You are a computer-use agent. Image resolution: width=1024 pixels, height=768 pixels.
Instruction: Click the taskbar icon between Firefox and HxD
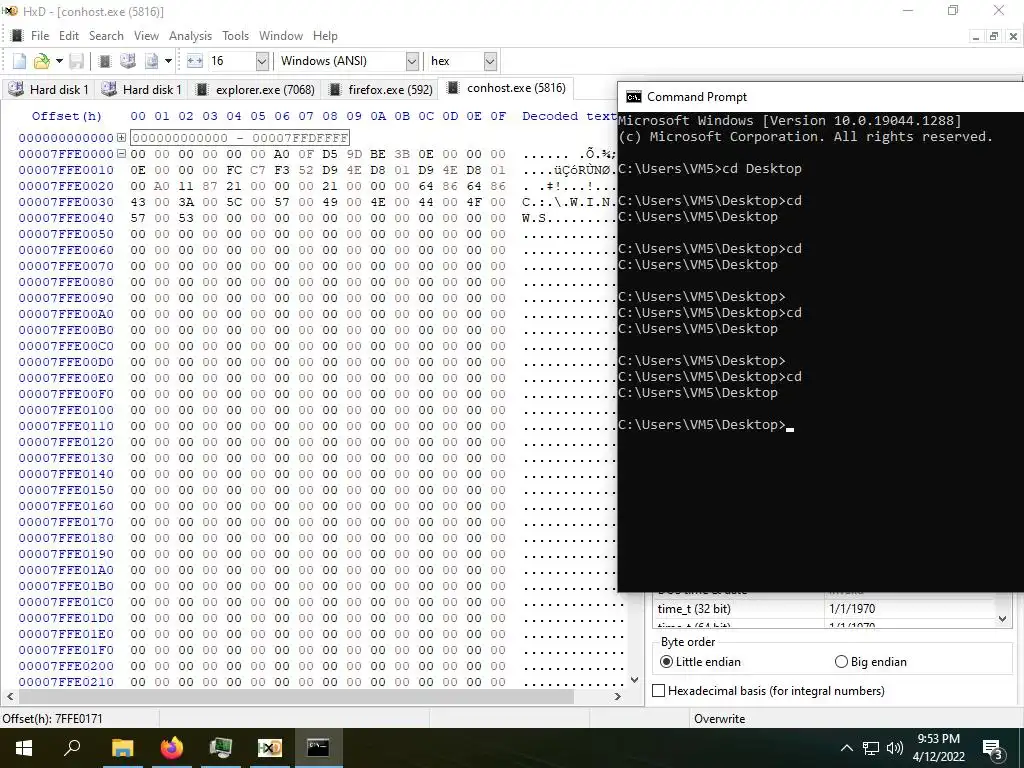221,748
